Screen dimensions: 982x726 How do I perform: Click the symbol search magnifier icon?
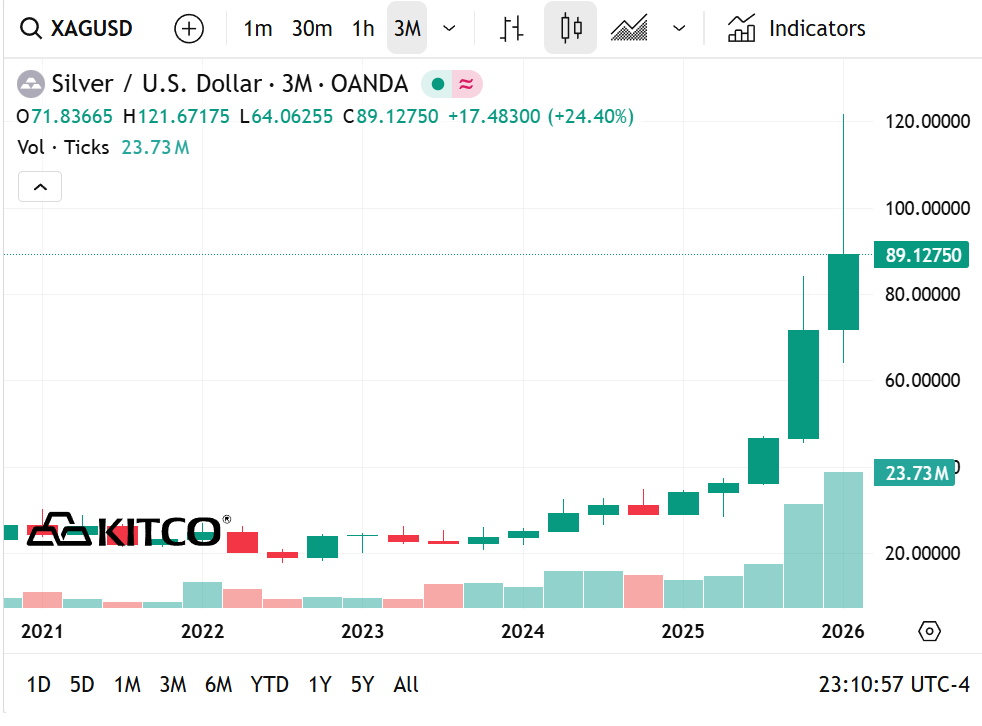point(29,28)
